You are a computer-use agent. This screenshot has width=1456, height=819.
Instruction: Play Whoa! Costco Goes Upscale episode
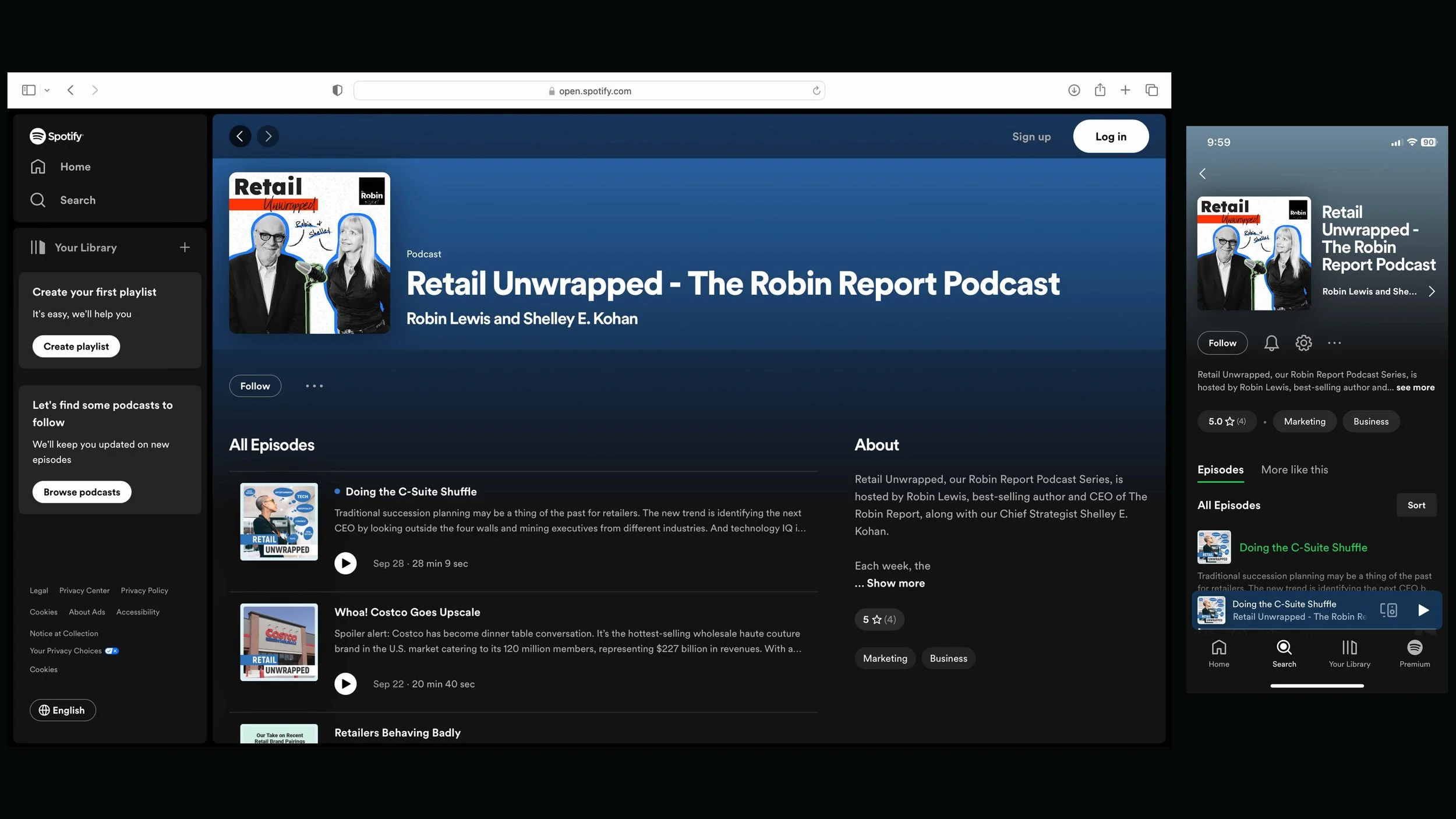(x=345, y=684)
